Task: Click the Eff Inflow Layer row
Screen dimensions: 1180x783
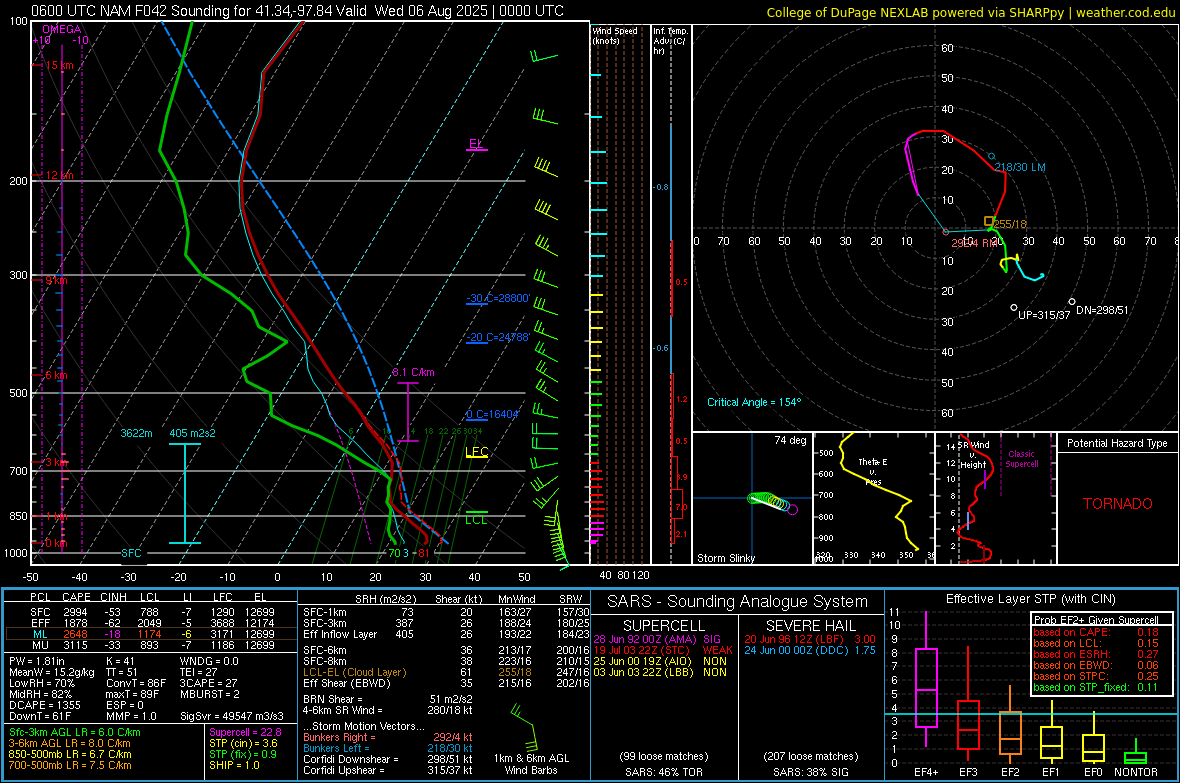Action: [x=446, y=634]
